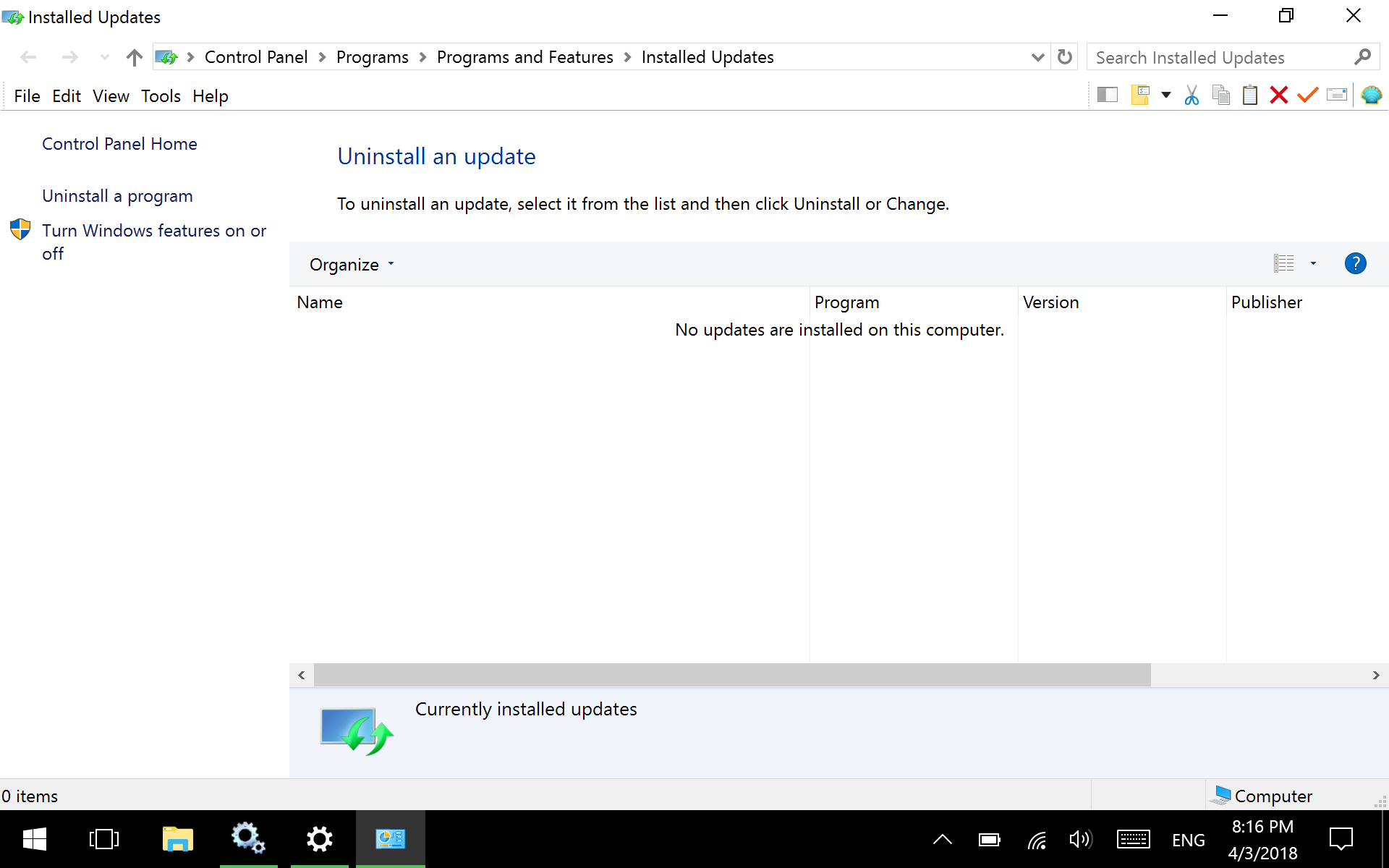This screenshot has width=1389, height=868.
Task: Click the horizontal scrollbar thumb
Action: [731, 675]
